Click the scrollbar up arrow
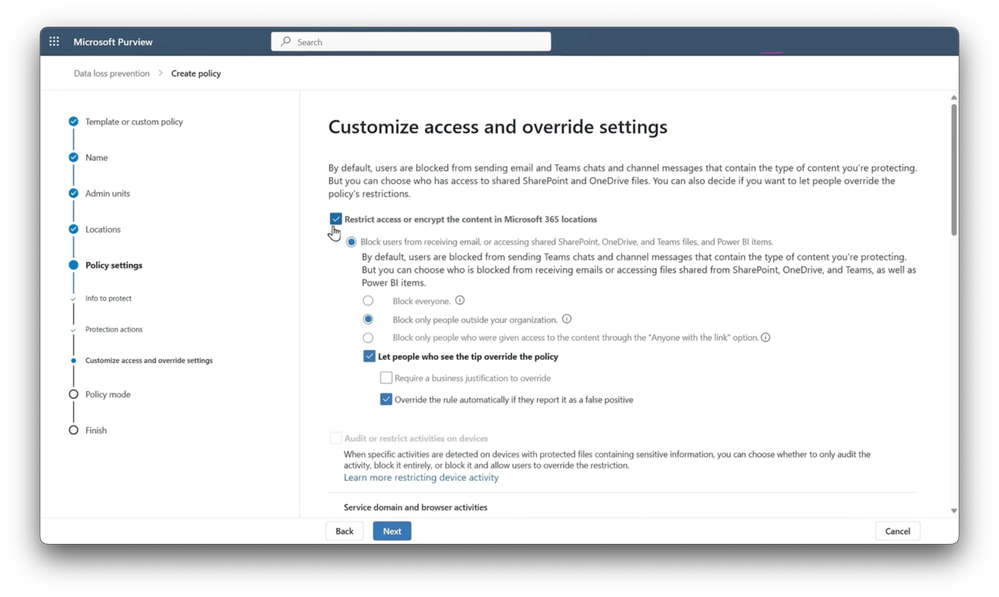 point(954,97)
